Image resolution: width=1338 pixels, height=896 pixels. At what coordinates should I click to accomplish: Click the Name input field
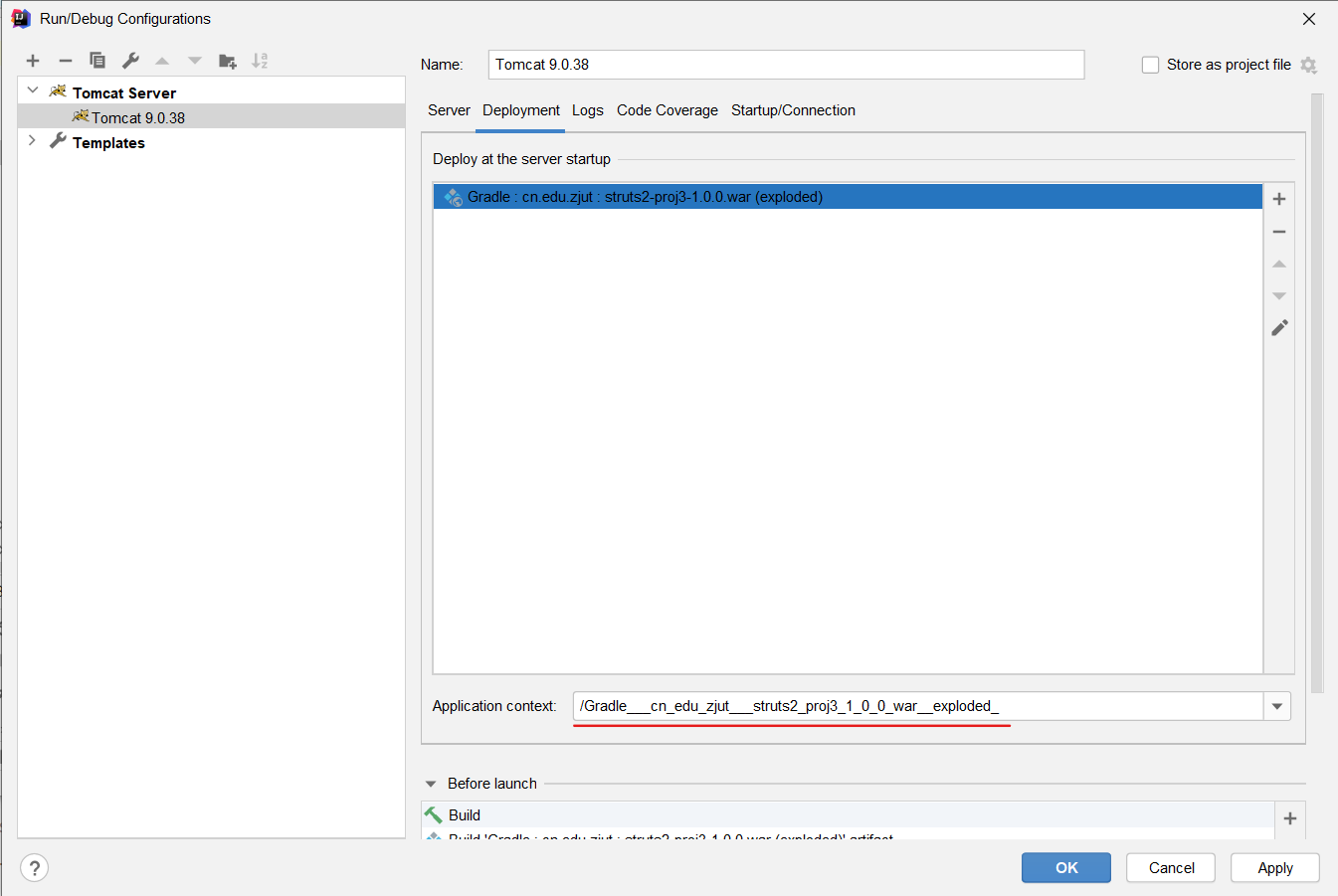click(786, 65)
